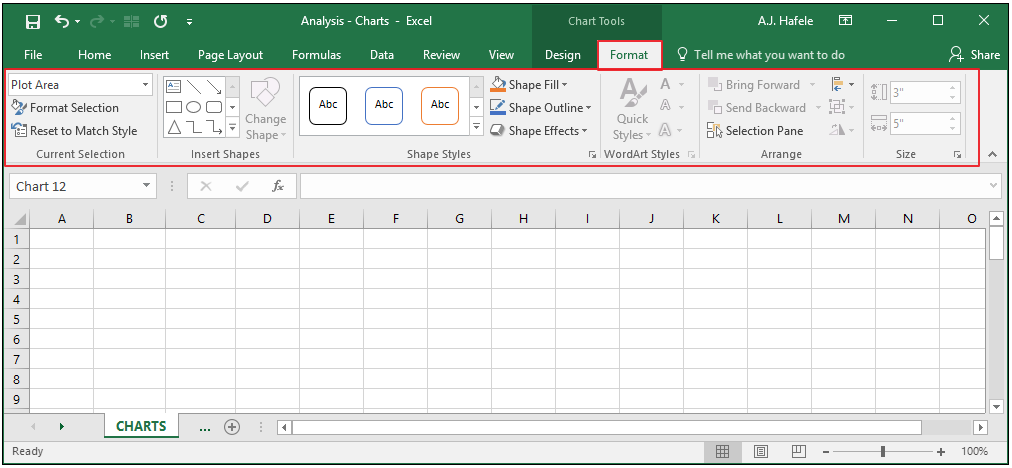Click the Select All corner triangle
The width and height of the screenshot is (1012, 468).
[x=19, y=219]
